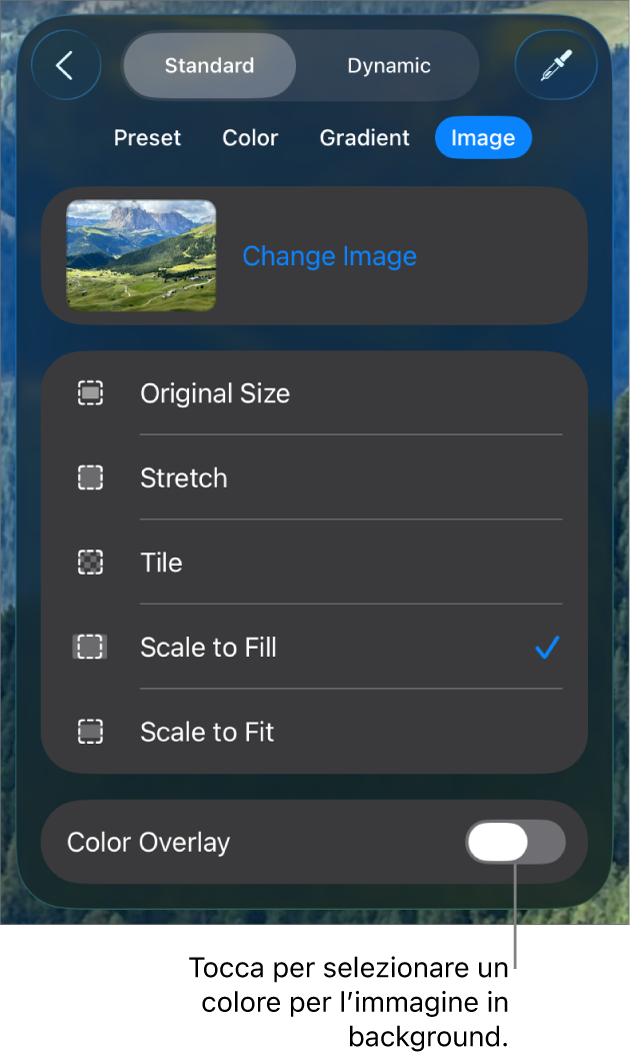Choose the Tile label option
Viewport: 630px width, 1056px height.
tap(161, 562)
